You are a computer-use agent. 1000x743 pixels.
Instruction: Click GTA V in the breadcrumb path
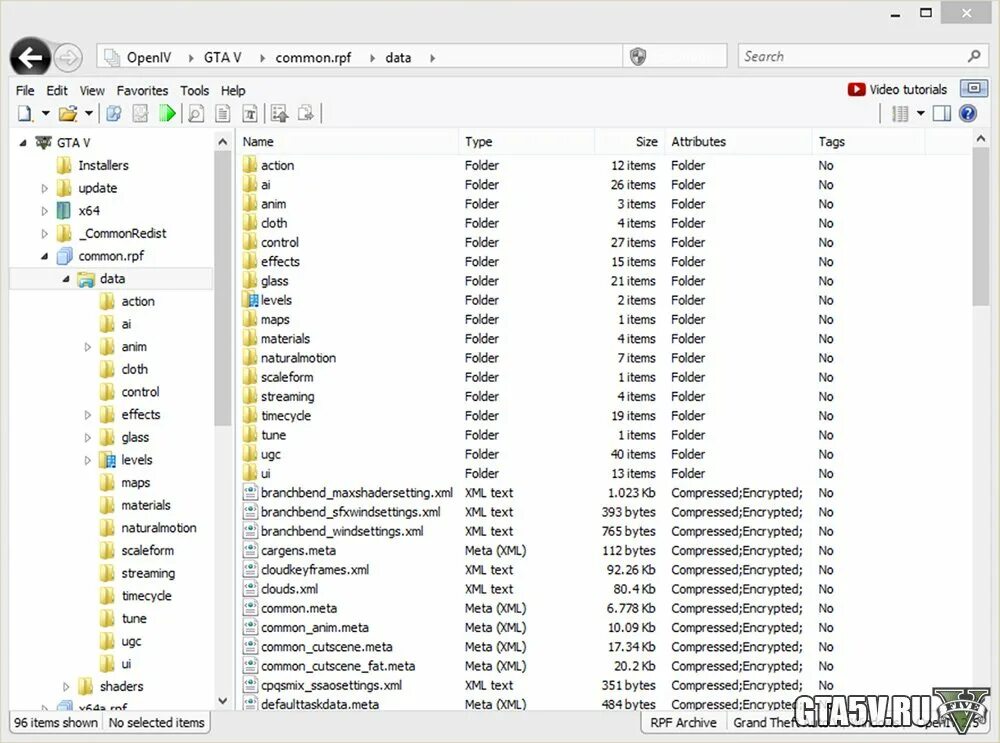click(223, 57)
